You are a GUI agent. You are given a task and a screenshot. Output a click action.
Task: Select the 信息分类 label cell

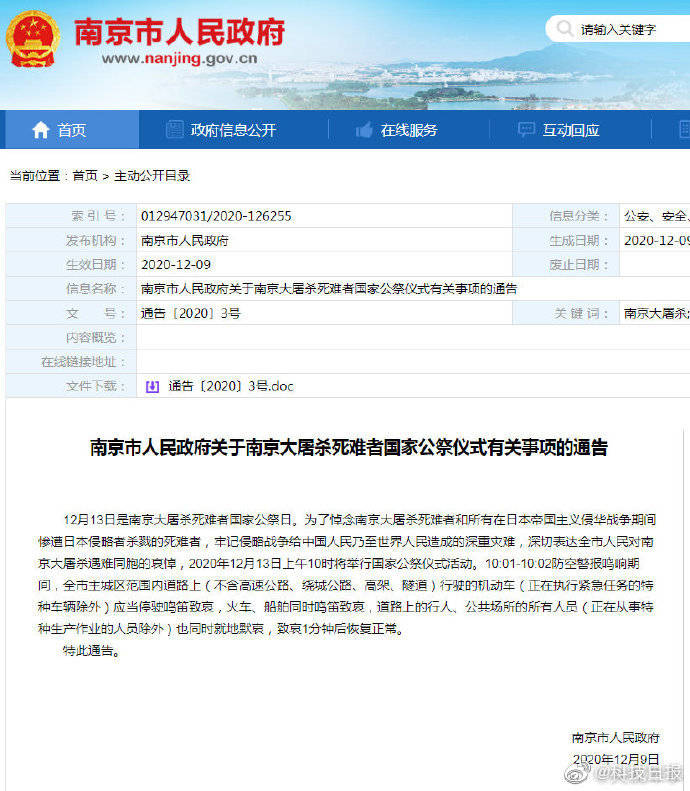[566, 216]
